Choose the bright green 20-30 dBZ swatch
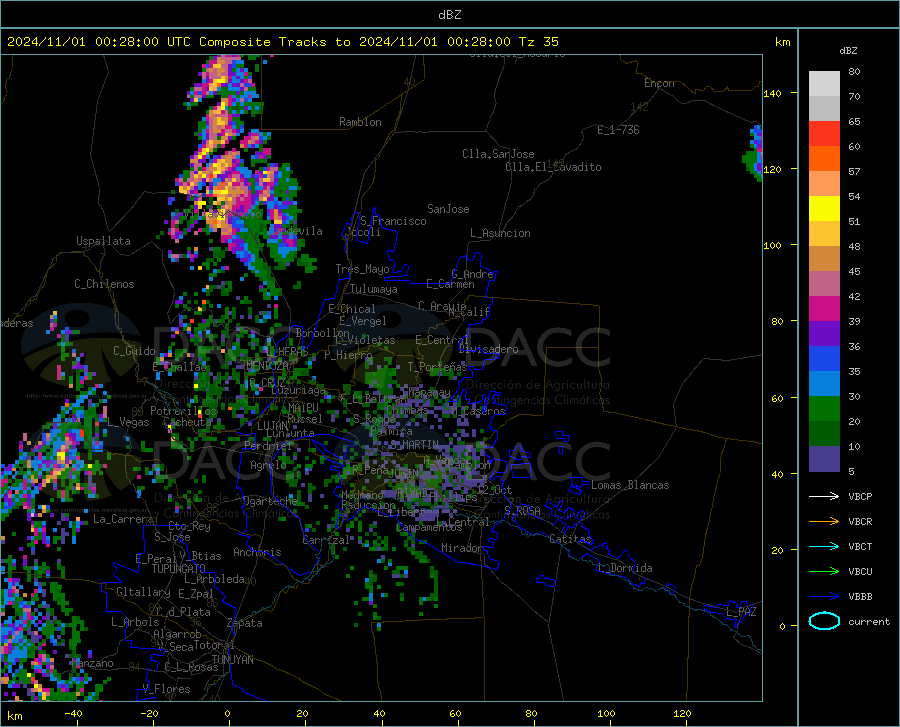Screen dimensions: 900x727 tap(824, 409)
